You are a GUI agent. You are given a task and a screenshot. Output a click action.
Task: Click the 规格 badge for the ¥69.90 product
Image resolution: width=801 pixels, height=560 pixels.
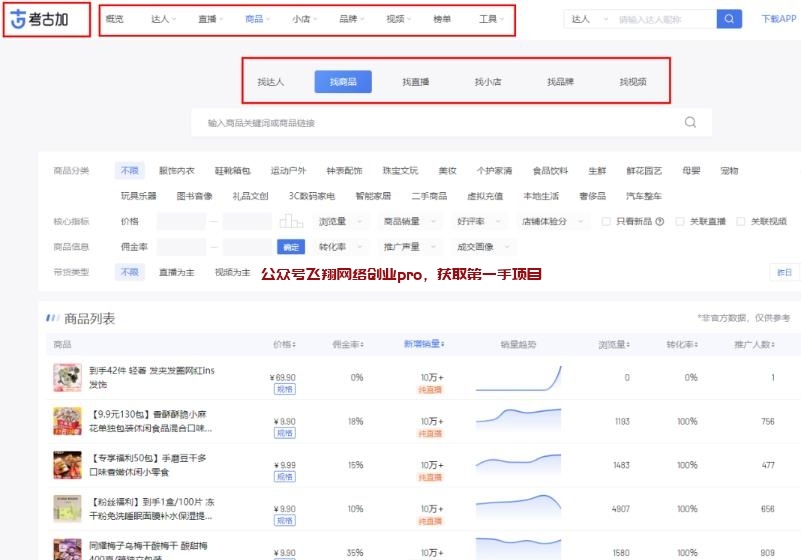tap(285, 389)
